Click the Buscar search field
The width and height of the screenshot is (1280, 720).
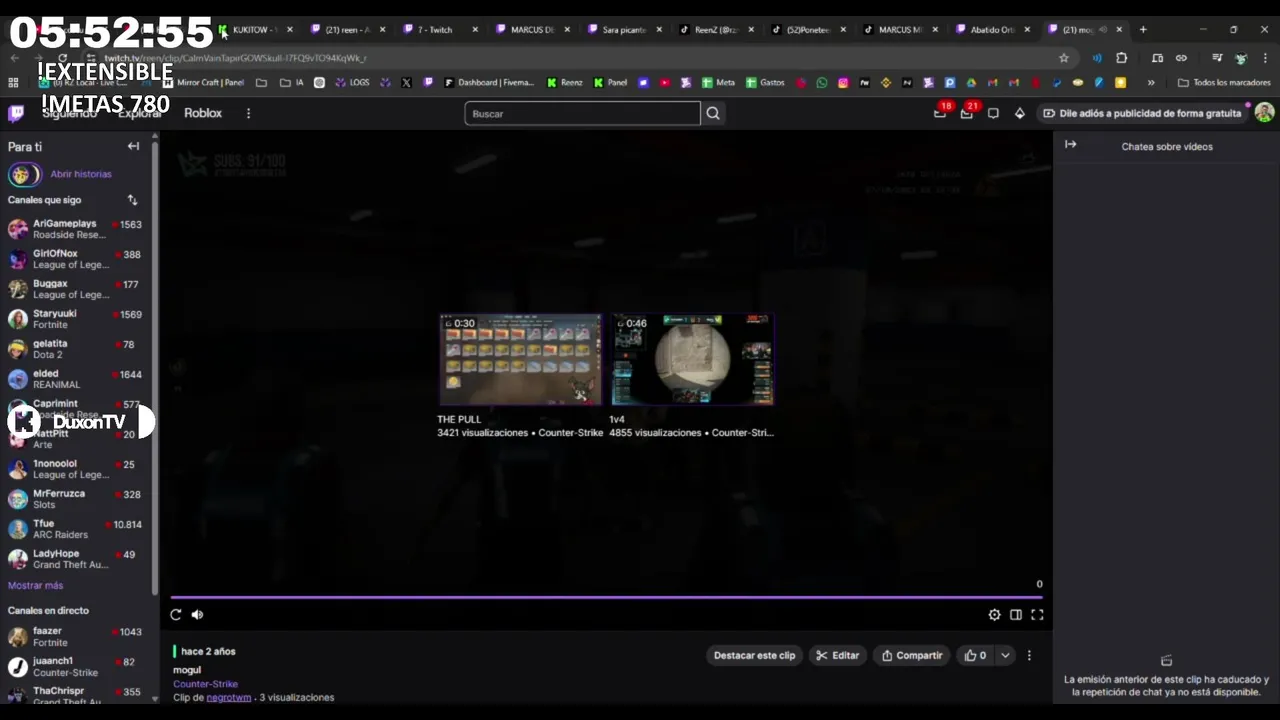tap(582, 113)
